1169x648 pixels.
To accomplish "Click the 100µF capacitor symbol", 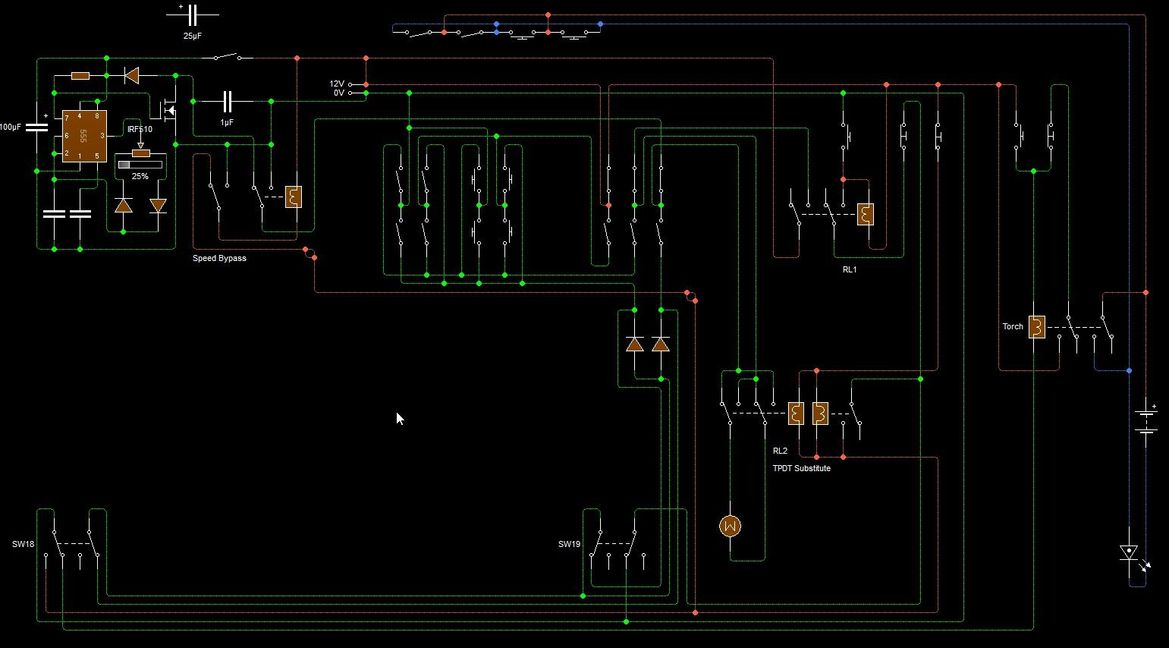I will pos(37,128).
